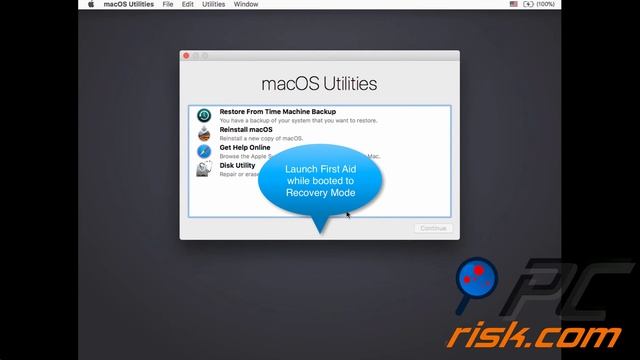This screenshot has height=360, width=640.
Task: Choose the Disk Utility option
Action: 237,165
